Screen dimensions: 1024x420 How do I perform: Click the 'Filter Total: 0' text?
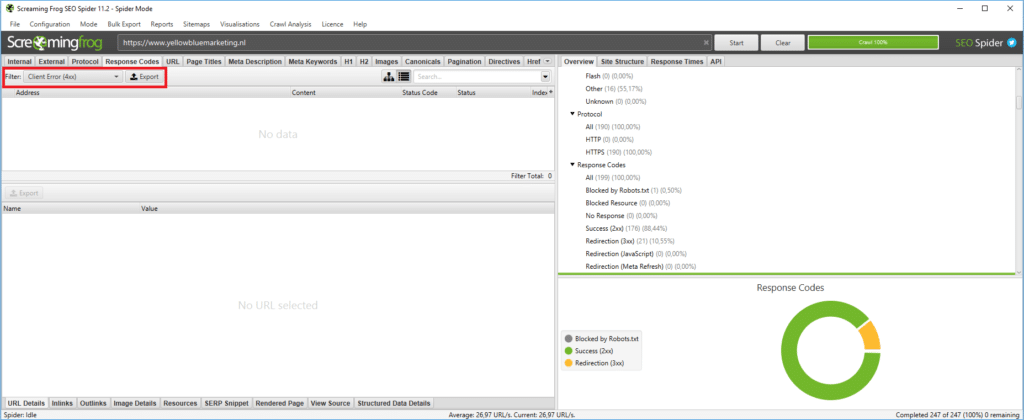pos(531,176)
